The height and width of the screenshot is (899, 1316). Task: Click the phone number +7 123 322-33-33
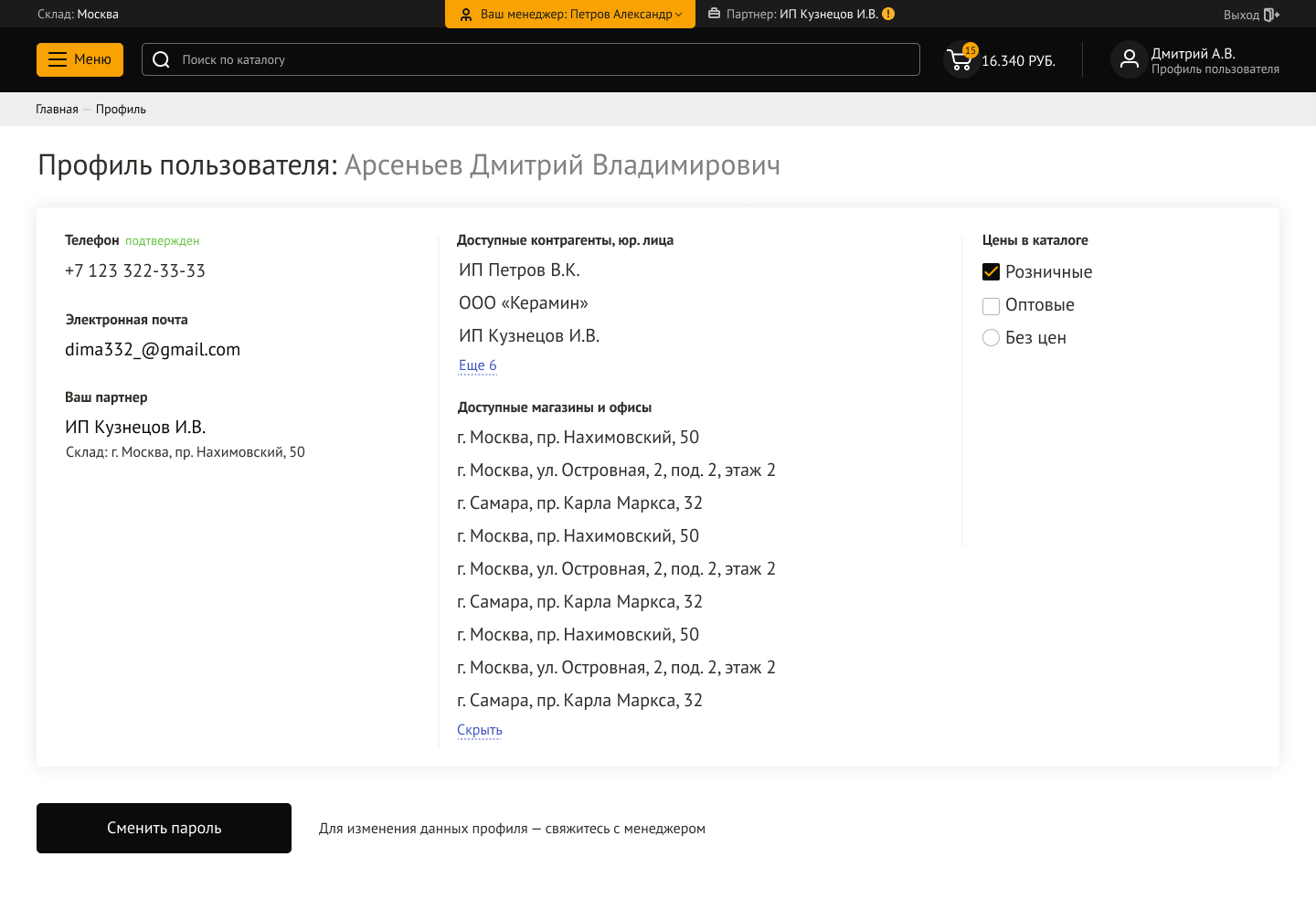pyautogui.click(x=135, y=271)
